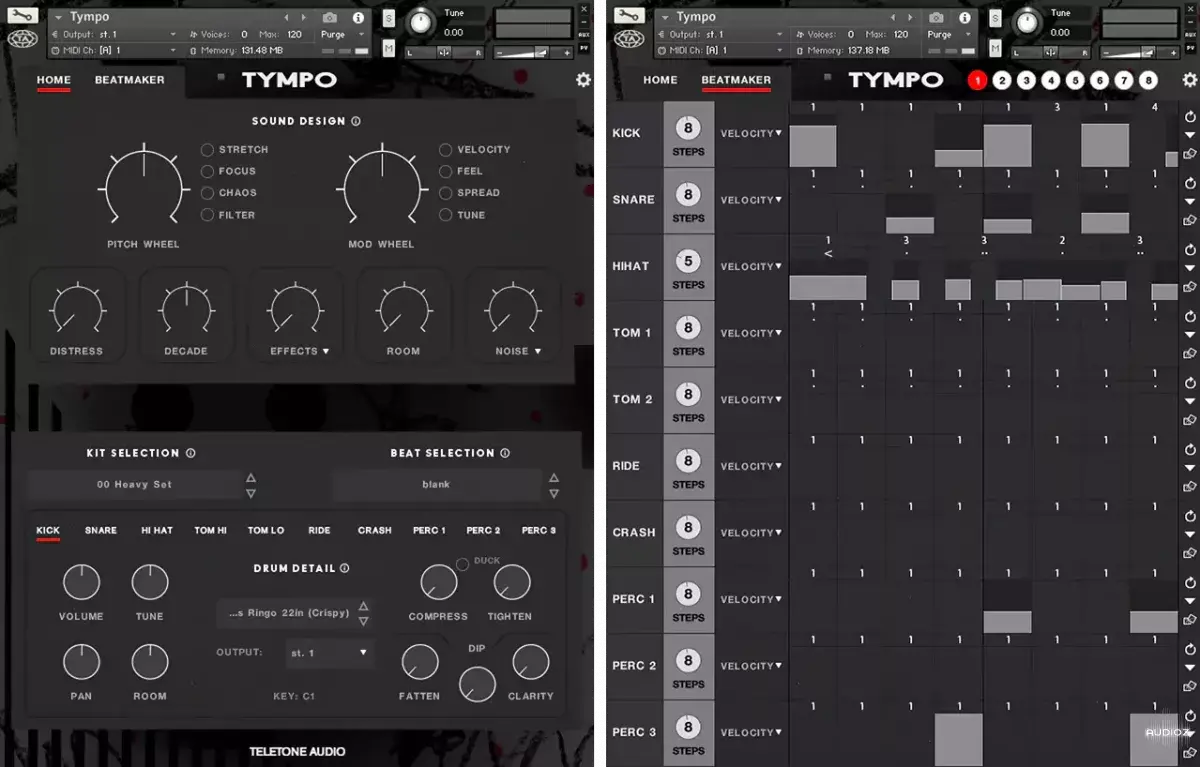The height and width of the screenshot is (767, 1200).
Task: Open the info icon beside Sound Design
Action: [356, 121]
